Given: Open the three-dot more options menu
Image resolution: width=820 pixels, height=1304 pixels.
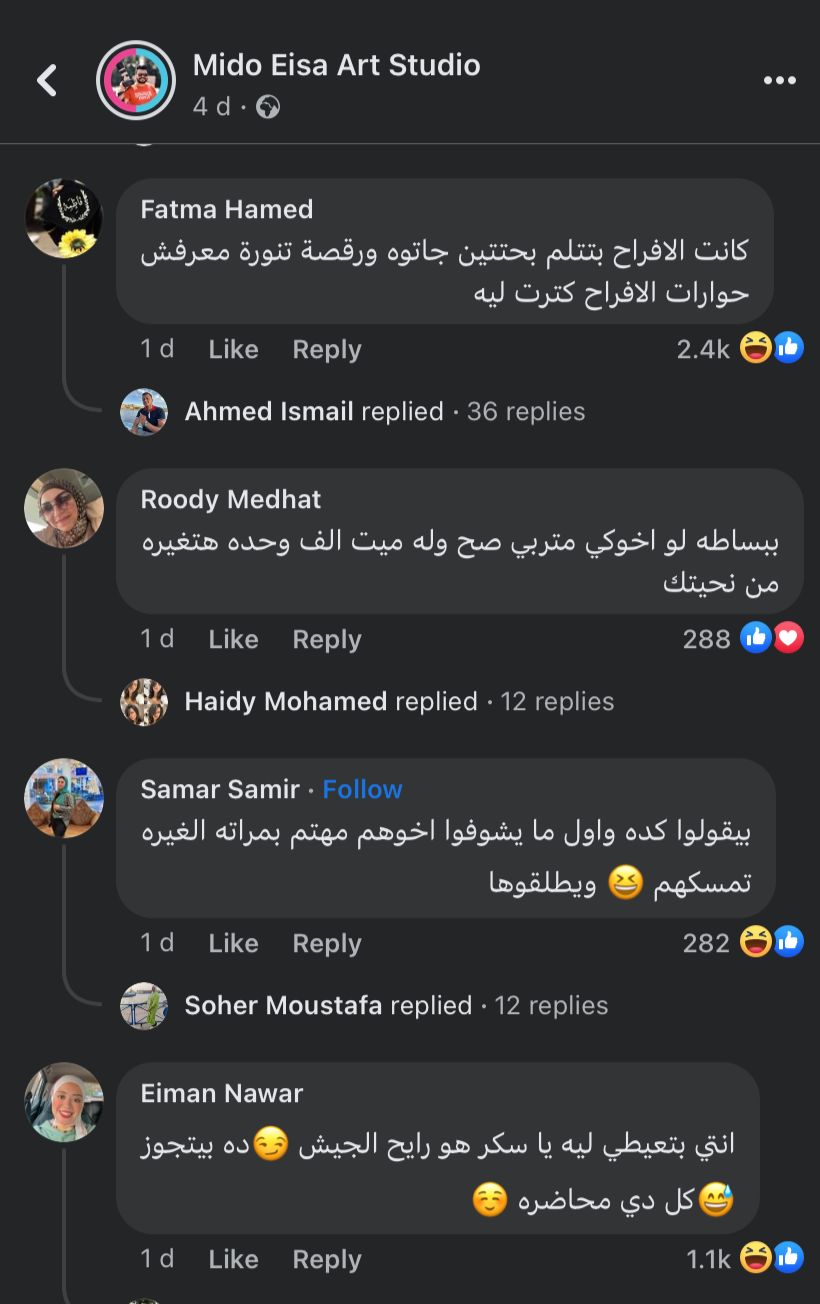Looking at the screenshot, I should (779, 81).
